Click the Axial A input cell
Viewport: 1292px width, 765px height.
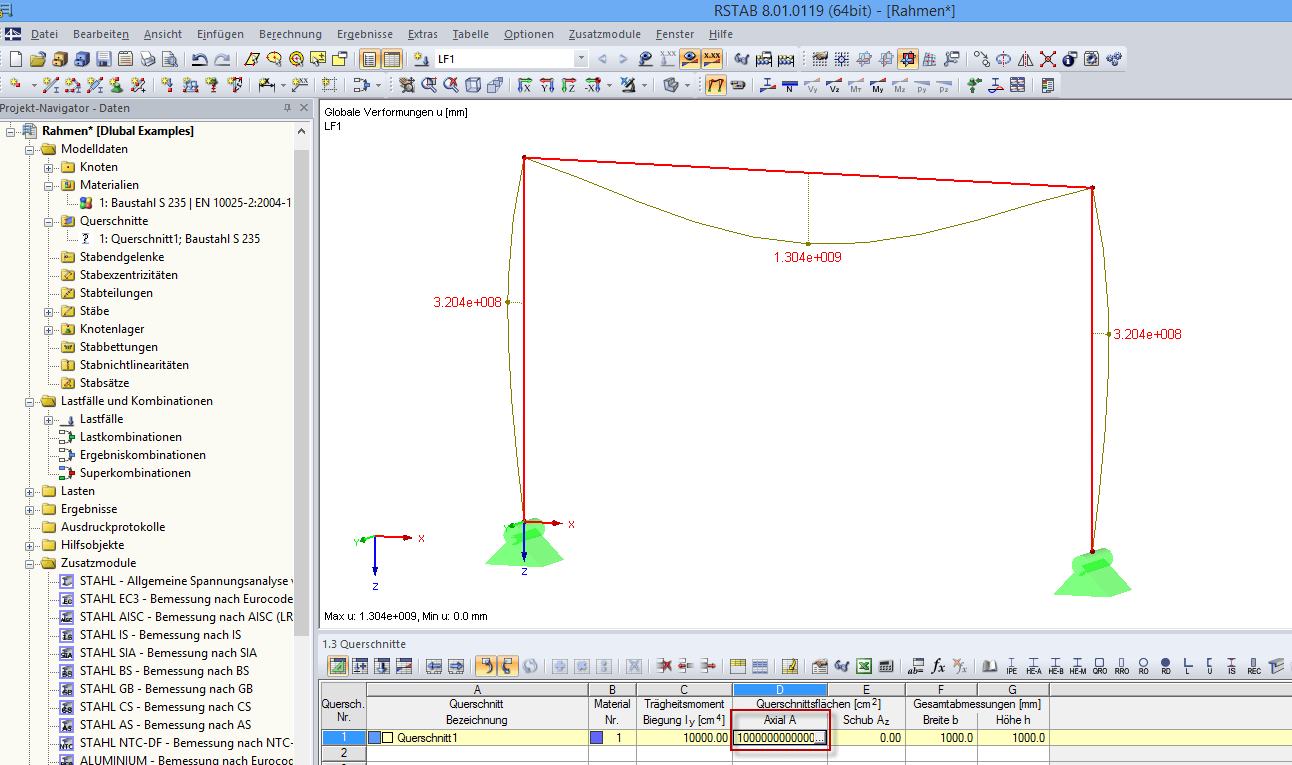[x=780, y=738]
